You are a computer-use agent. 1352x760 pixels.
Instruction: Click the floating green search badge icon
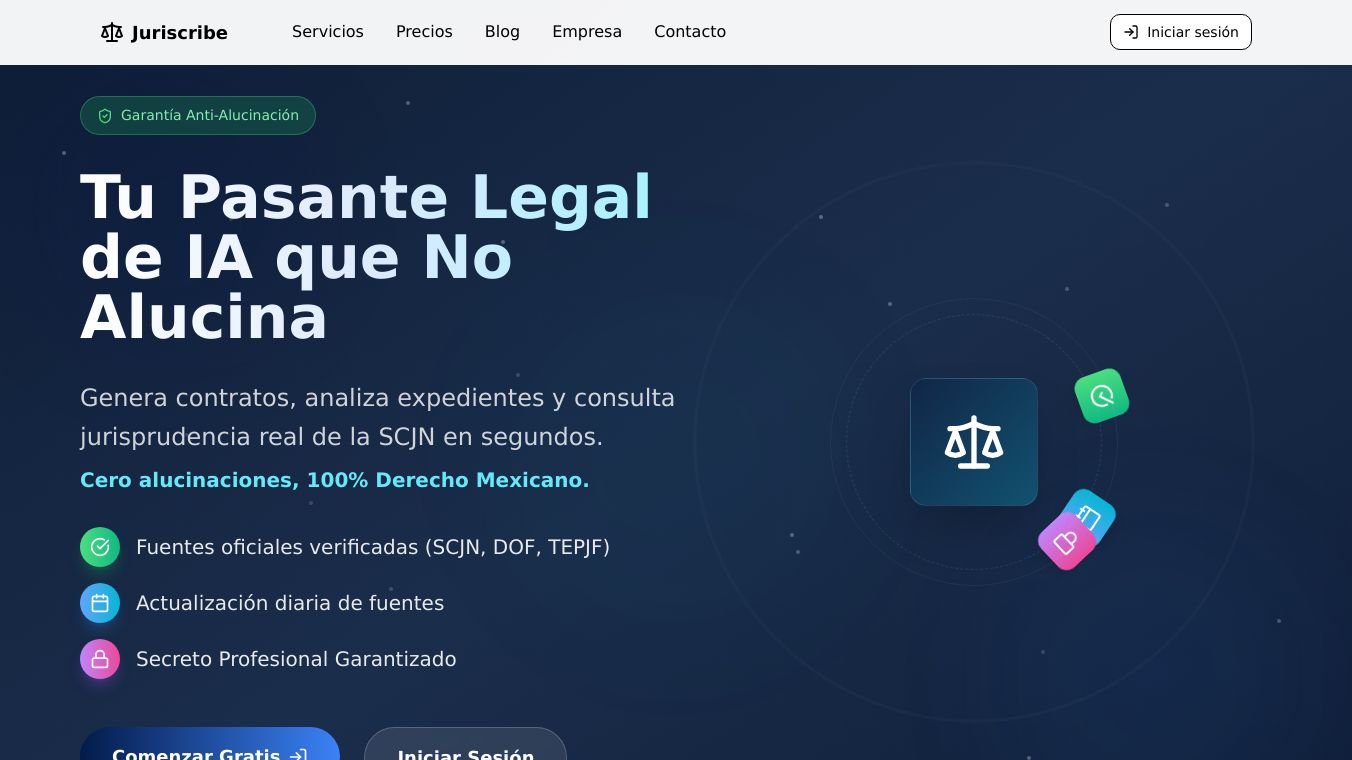(x=1102, y=396)
